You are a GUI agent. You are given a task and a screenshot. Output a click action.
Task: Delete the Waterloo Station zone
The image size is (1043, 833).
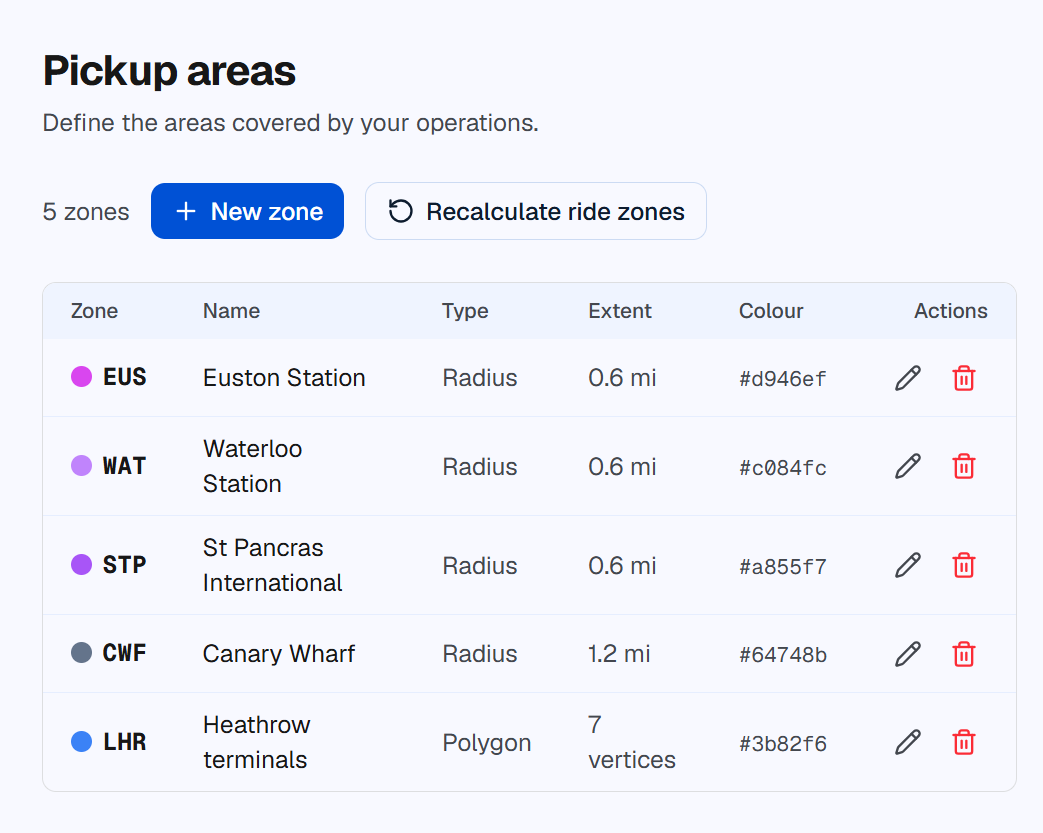pos(964,466)
